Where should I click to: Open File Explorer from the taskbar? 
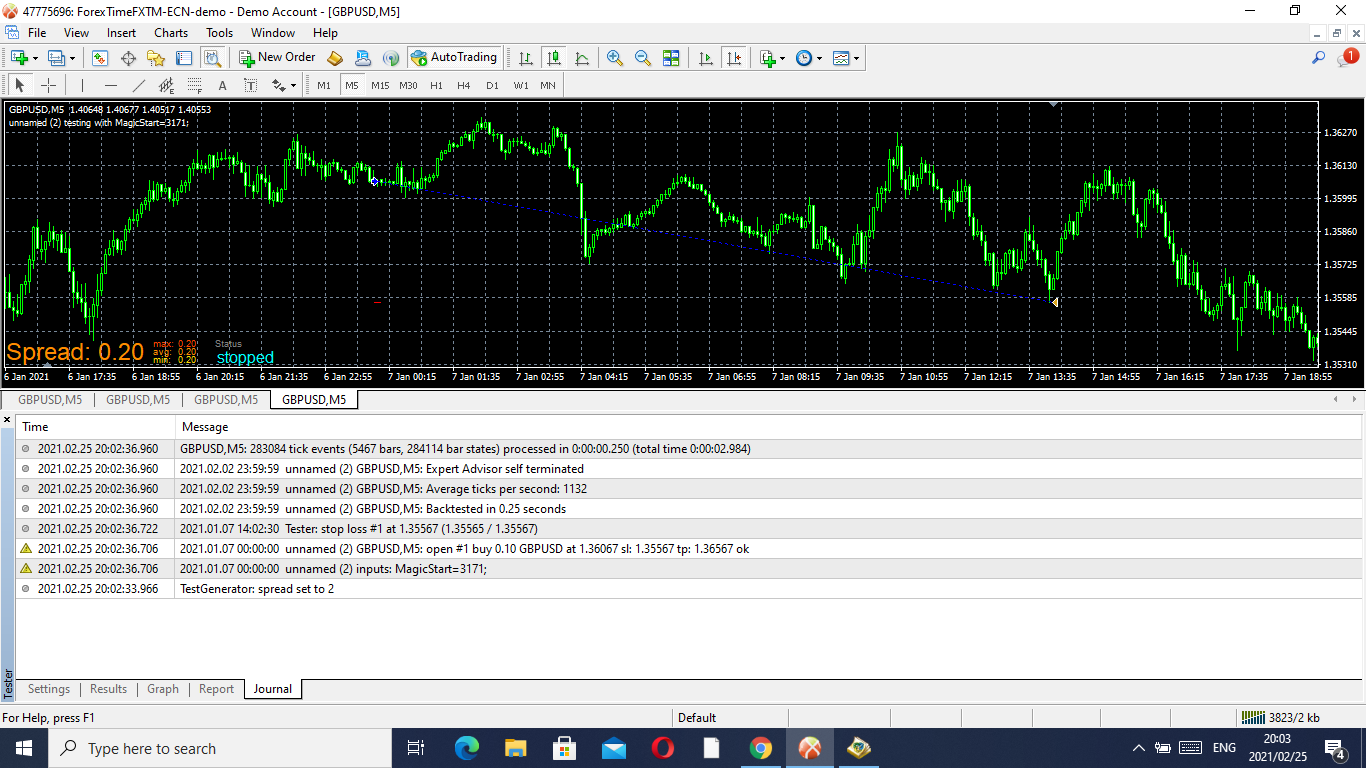point(515,748)
